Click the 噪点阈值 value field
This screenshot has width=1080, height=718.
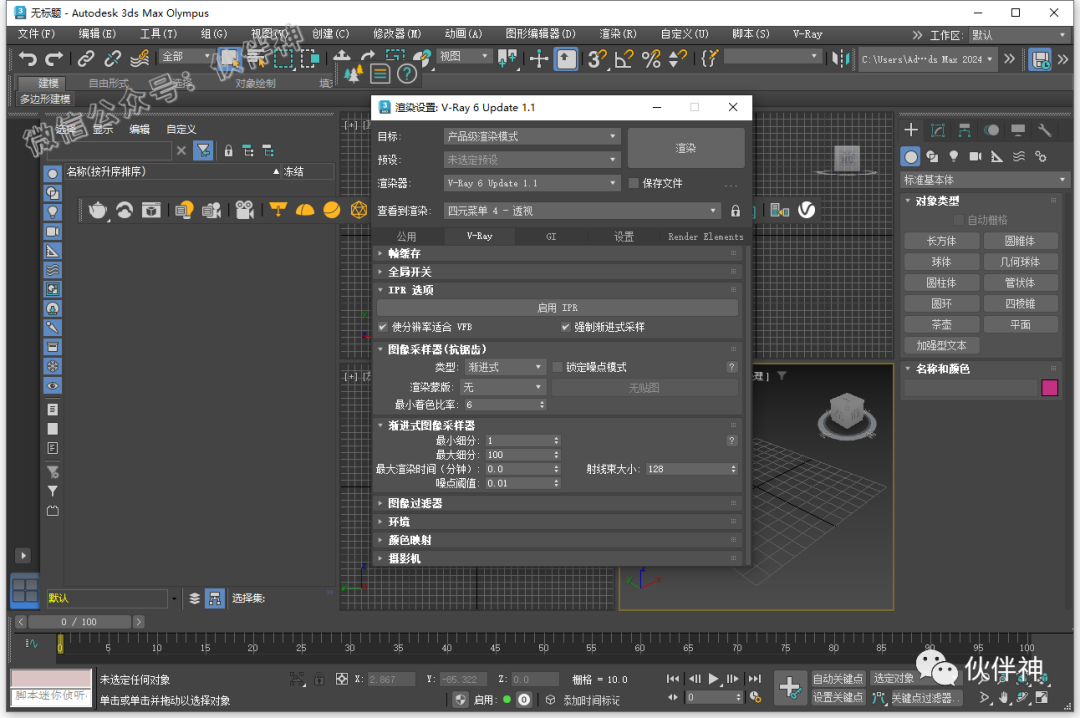pos(519,483)
